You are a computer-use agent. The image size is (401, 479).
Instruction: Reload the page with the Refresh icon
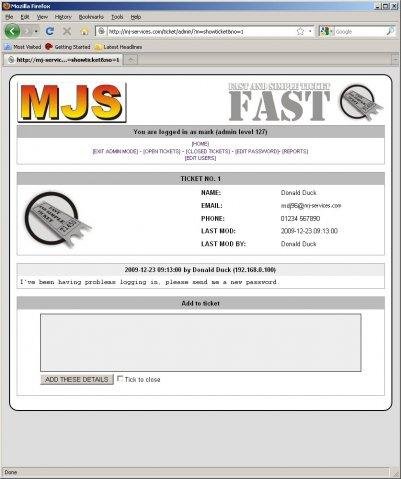pos(50,31)
